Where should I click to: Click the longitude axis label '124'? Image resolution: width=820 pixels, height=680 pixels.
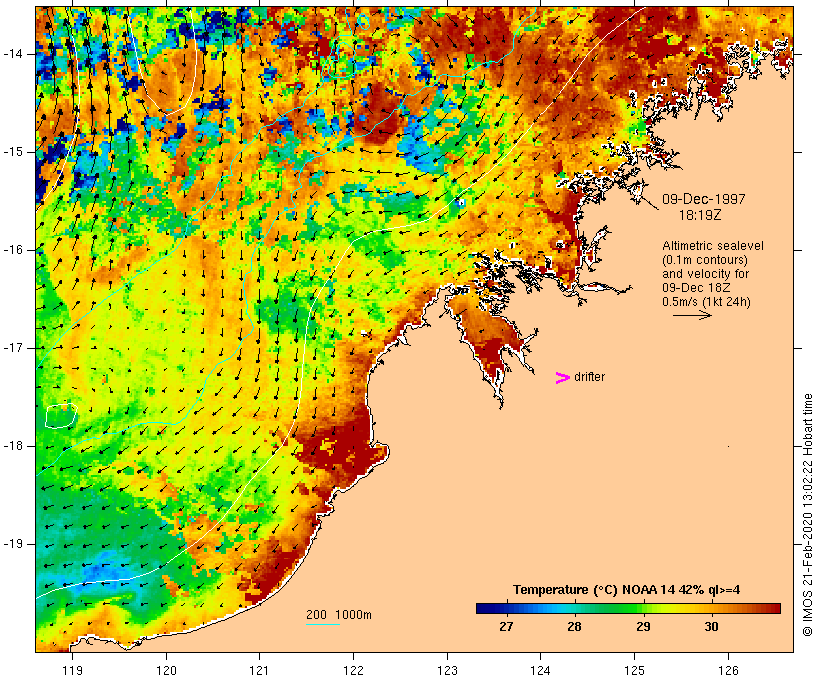pos(541,670)
